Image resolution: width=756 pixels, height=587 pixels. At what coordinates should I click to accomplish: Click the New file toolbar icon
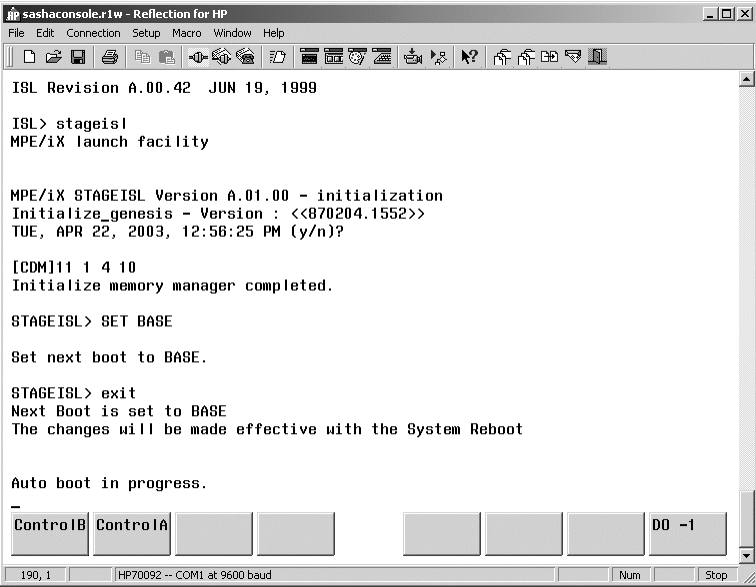[x=29, y=57]
